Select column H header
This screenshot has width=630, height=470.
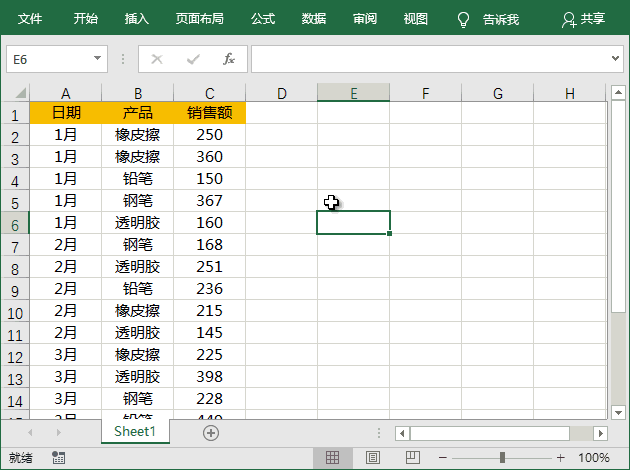(x=570, y=93)
